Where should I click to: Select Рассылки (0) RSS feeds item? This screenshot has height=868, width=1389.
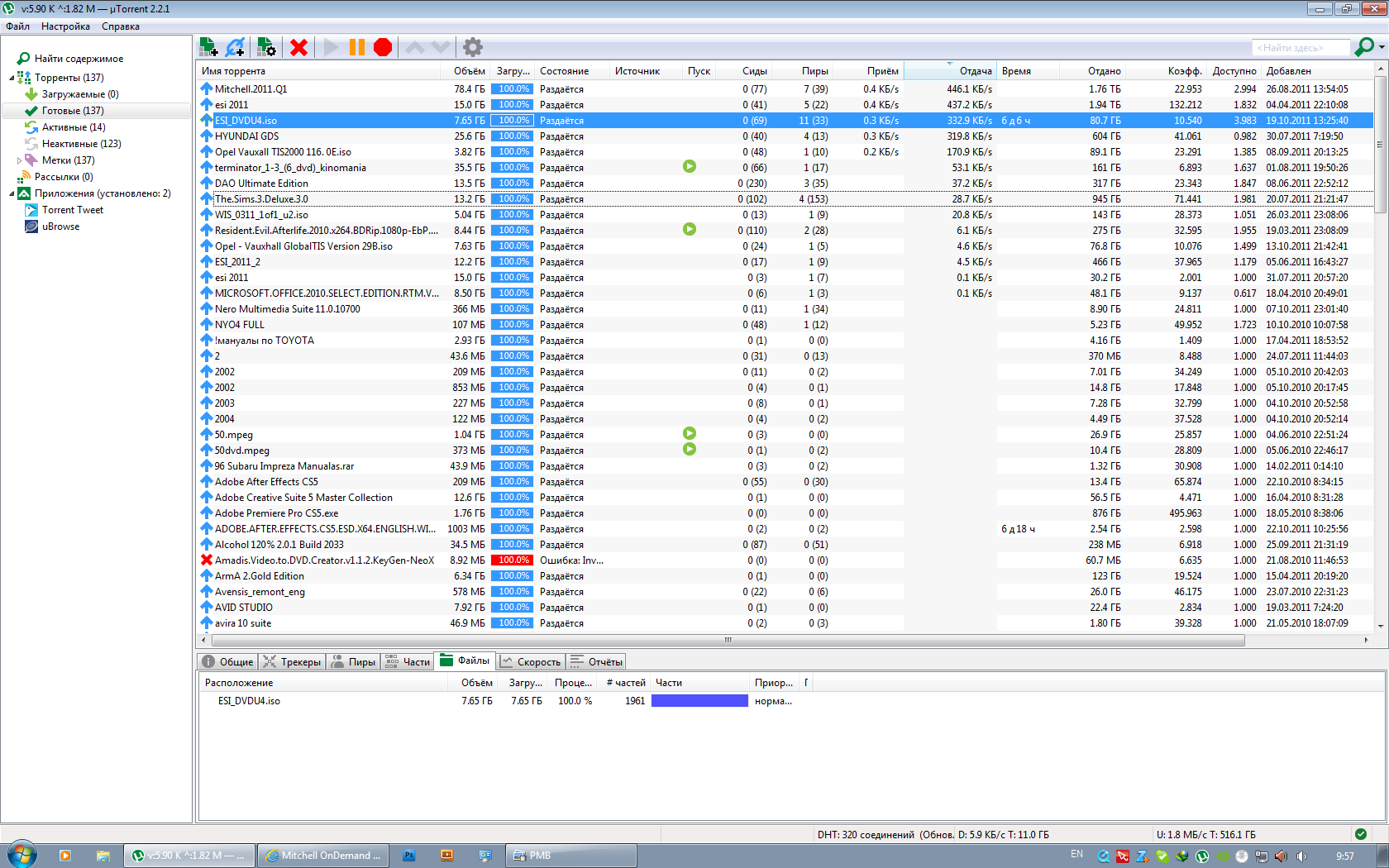tap(64, 177)
